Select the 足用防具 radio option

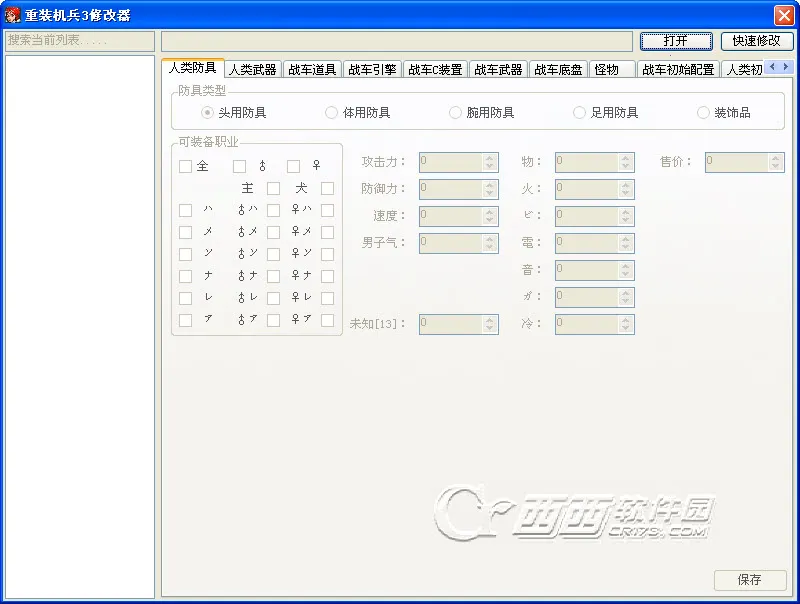(581, 112)
